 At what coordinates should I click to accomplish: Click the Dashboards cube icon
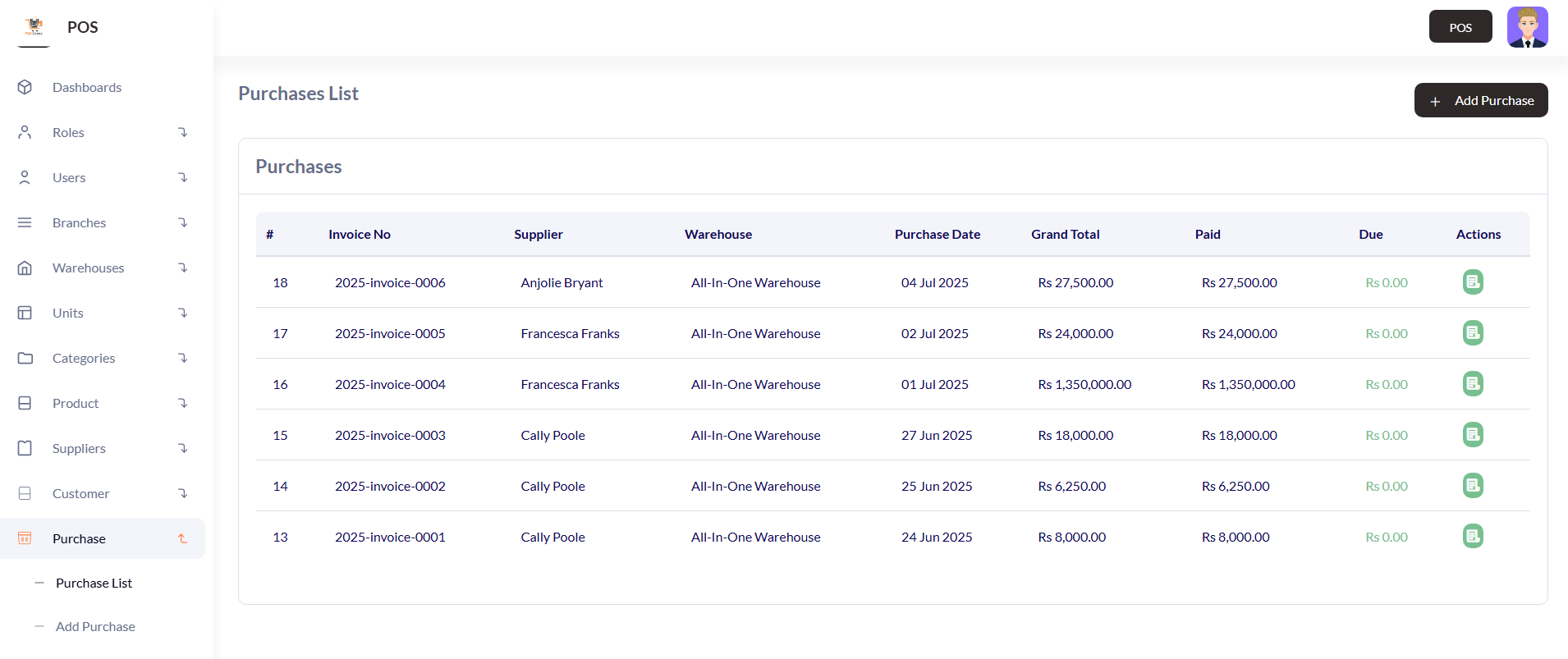[25, 87]
